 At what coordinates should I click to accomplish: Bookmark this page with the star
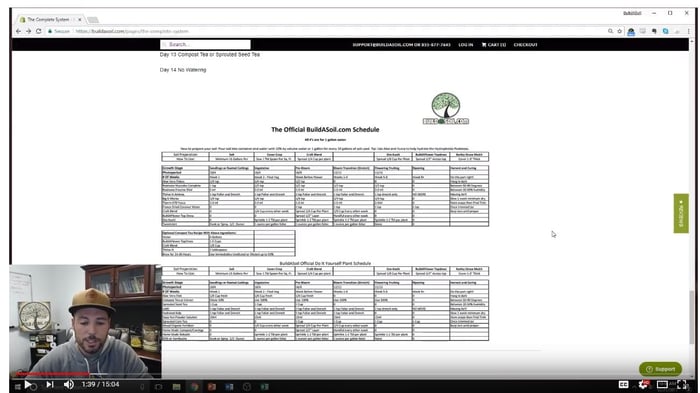pyautogui.click(x=620, y=31)
